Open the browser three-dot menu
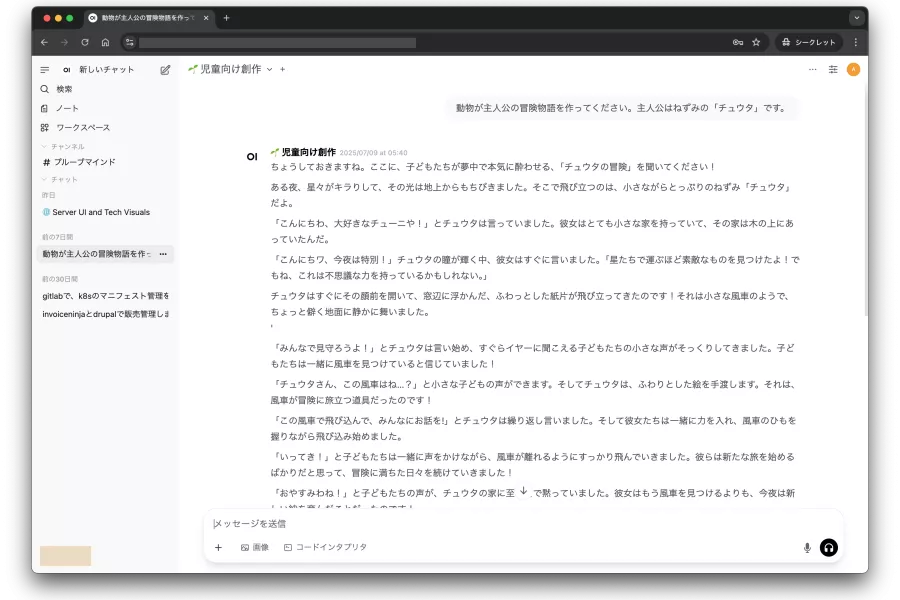Image resolution: width=900 pixels, height=600 pixels. [856, 42]
